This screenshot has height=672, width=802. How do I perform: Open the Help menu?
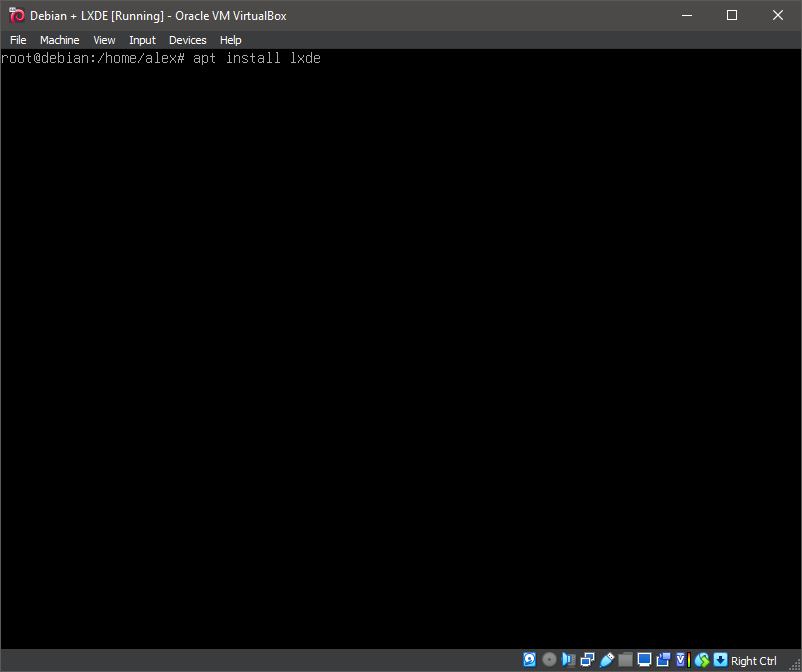(230, 40)
